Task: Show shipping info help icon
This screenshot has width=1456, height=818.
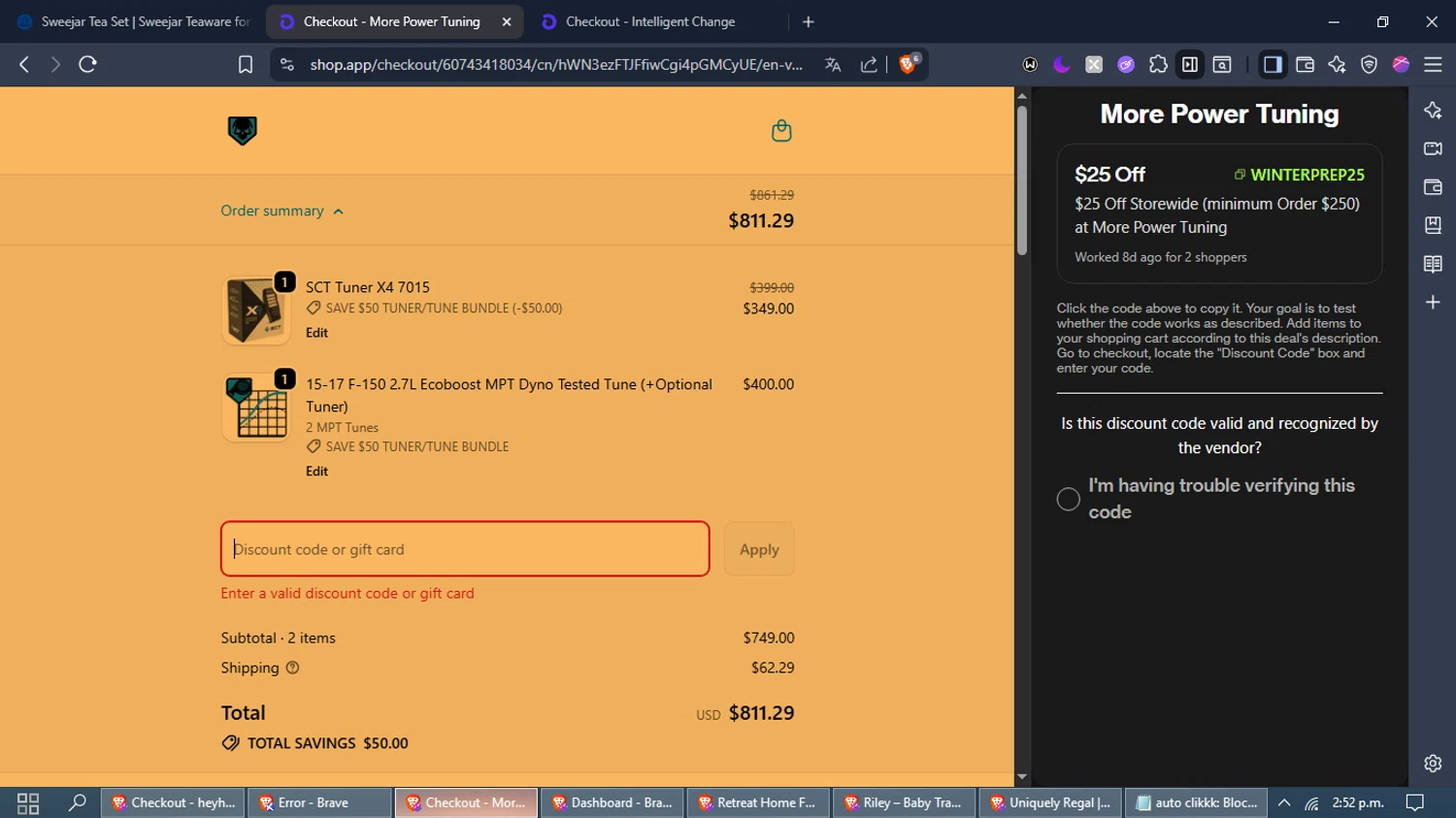Action: tap(292, 668)
